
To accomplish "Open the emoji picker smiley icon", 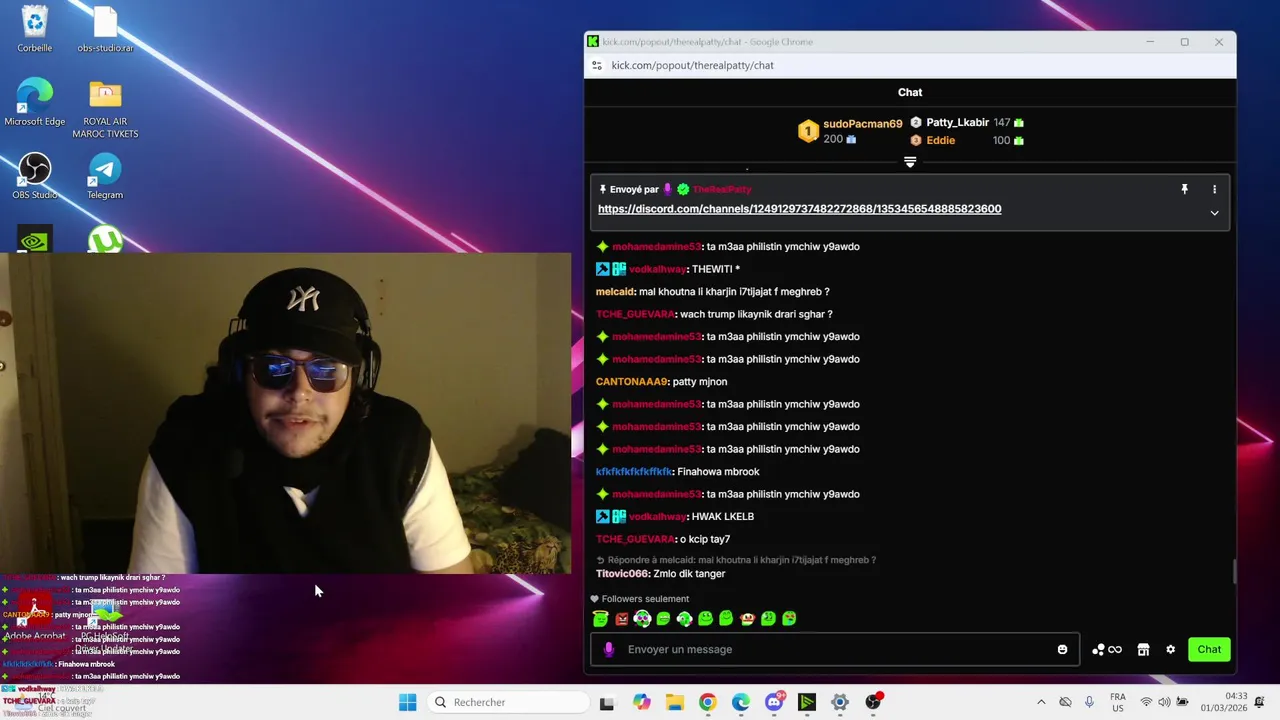I will (1062, 649).
